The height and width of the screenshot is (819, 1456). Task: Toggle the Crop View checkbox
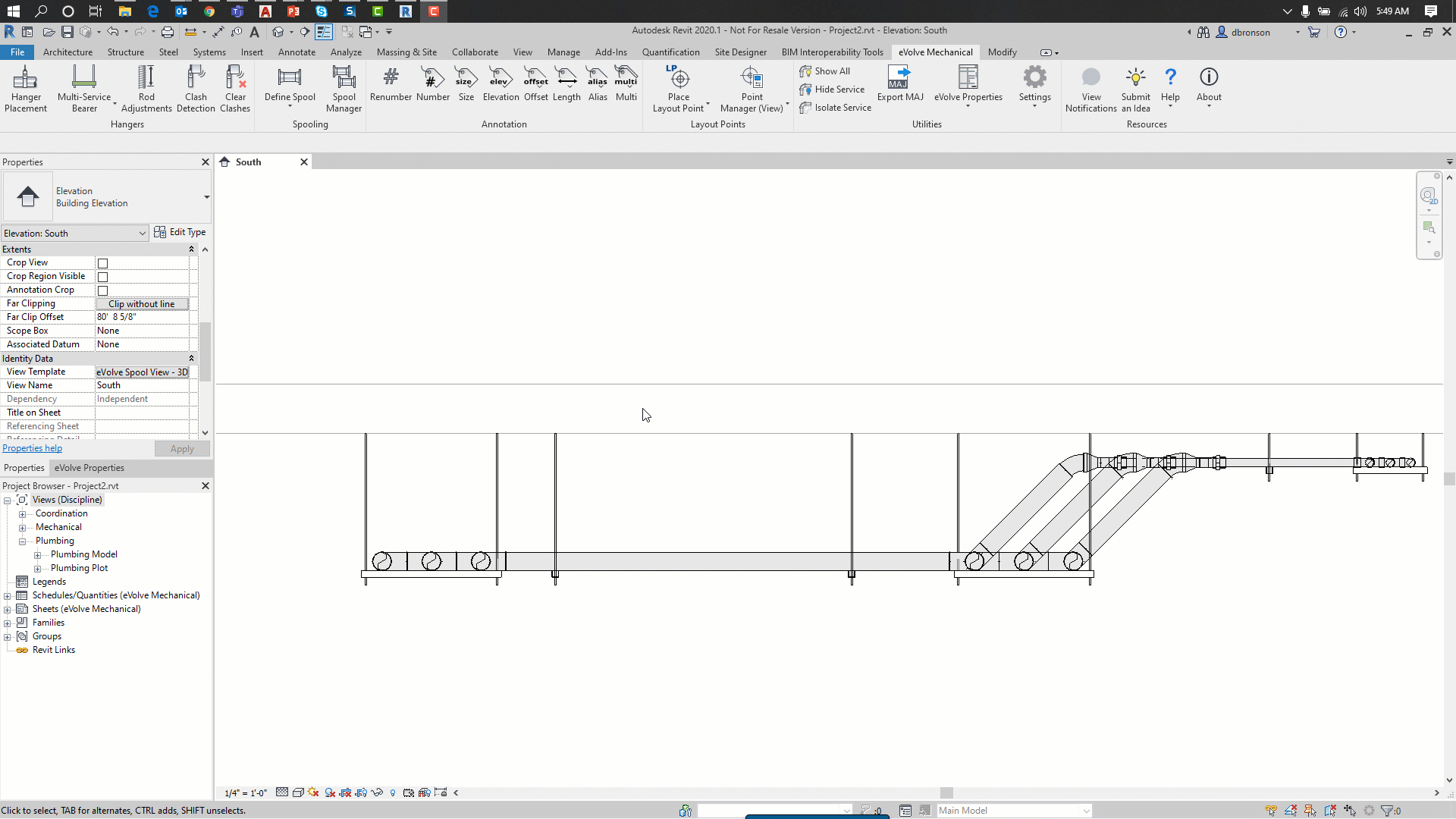(102, 263)
